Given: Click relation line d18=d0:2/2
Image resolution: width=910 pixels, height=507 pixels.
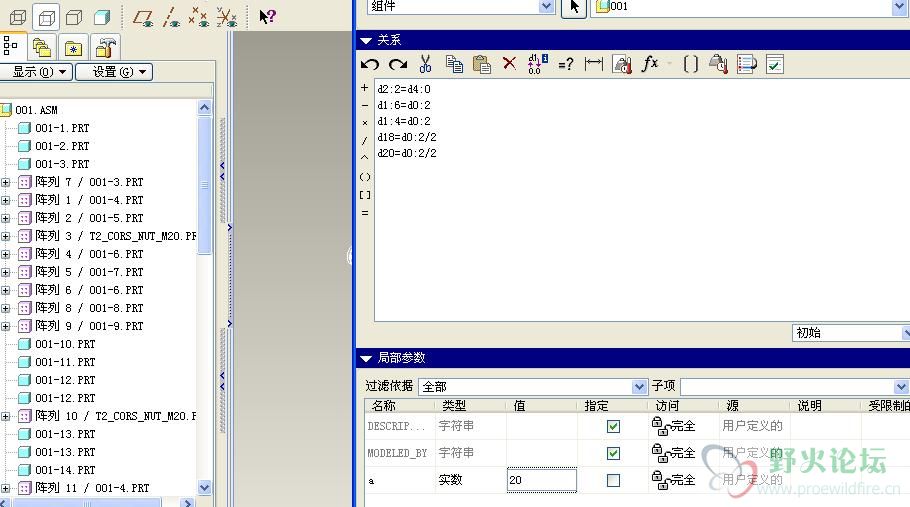Looking at the screenshot, I should click(x=407, y=137).
